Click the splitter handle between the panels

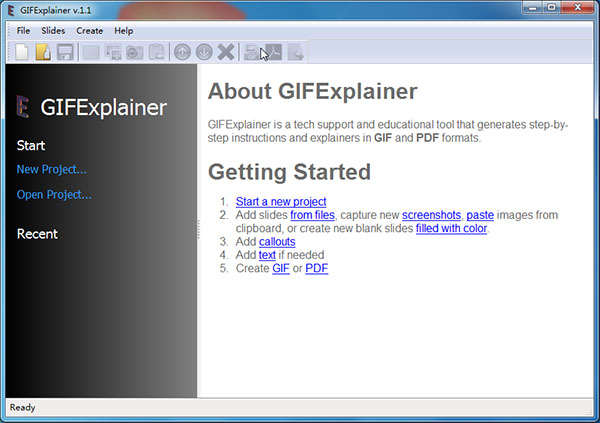tap(198, 230)
